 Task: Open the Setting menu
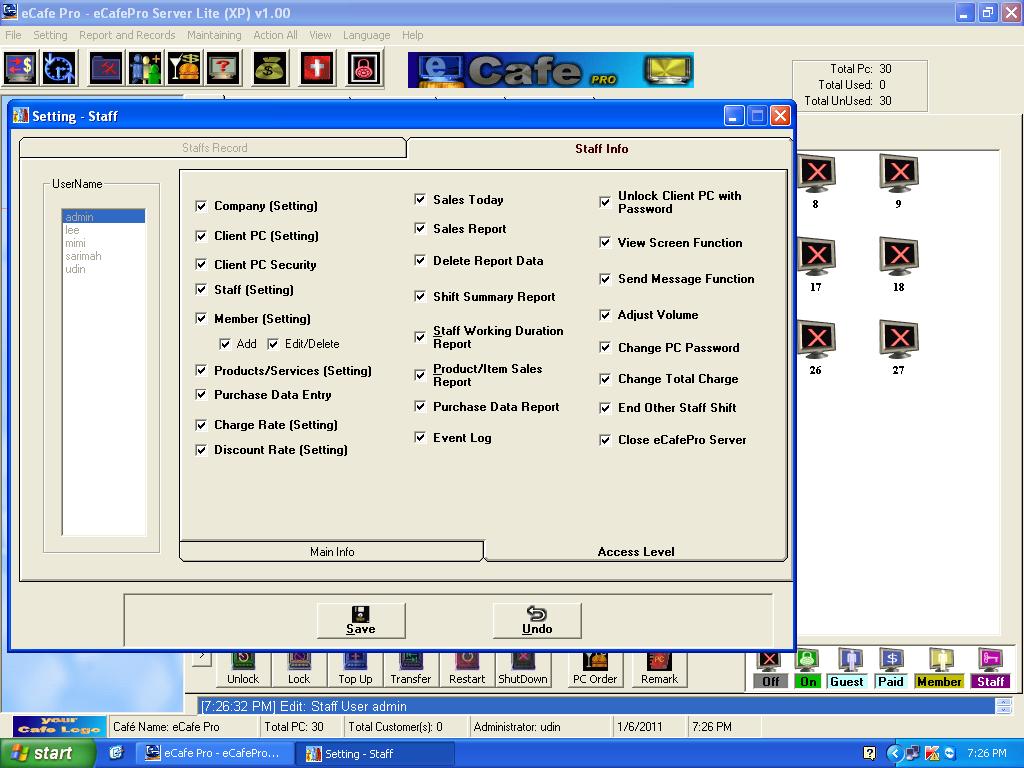click(50, 35)
